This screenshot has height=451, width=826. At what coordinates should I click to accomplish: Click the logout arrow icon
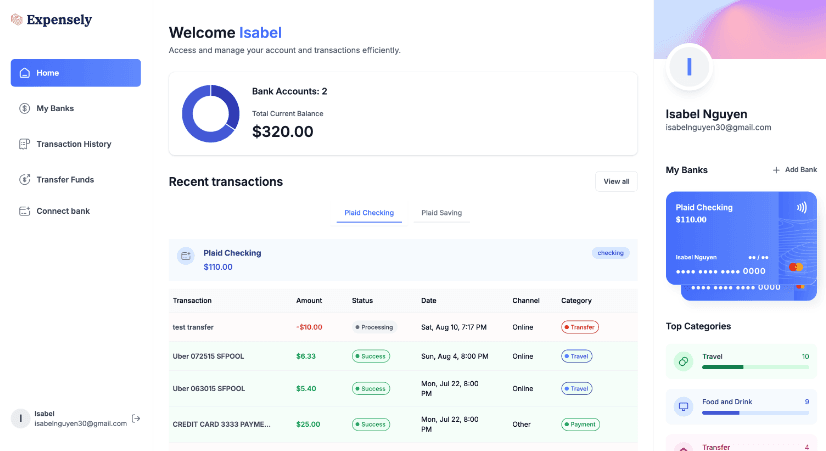point(136,418)
